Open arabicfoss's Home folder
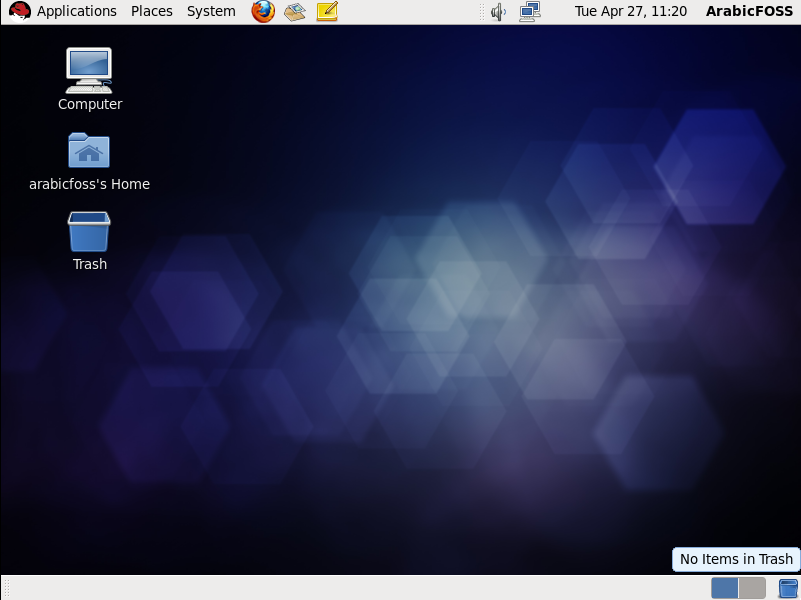 click(89, 150)
